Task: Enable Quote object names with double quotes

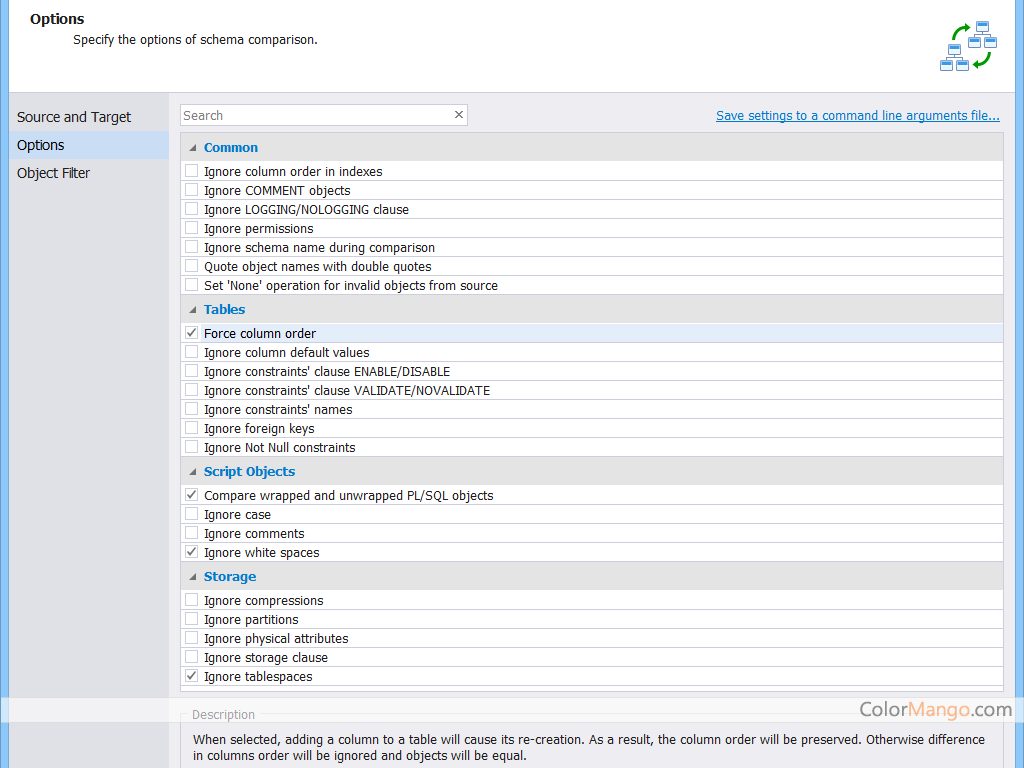Action: tap(190, 266)
